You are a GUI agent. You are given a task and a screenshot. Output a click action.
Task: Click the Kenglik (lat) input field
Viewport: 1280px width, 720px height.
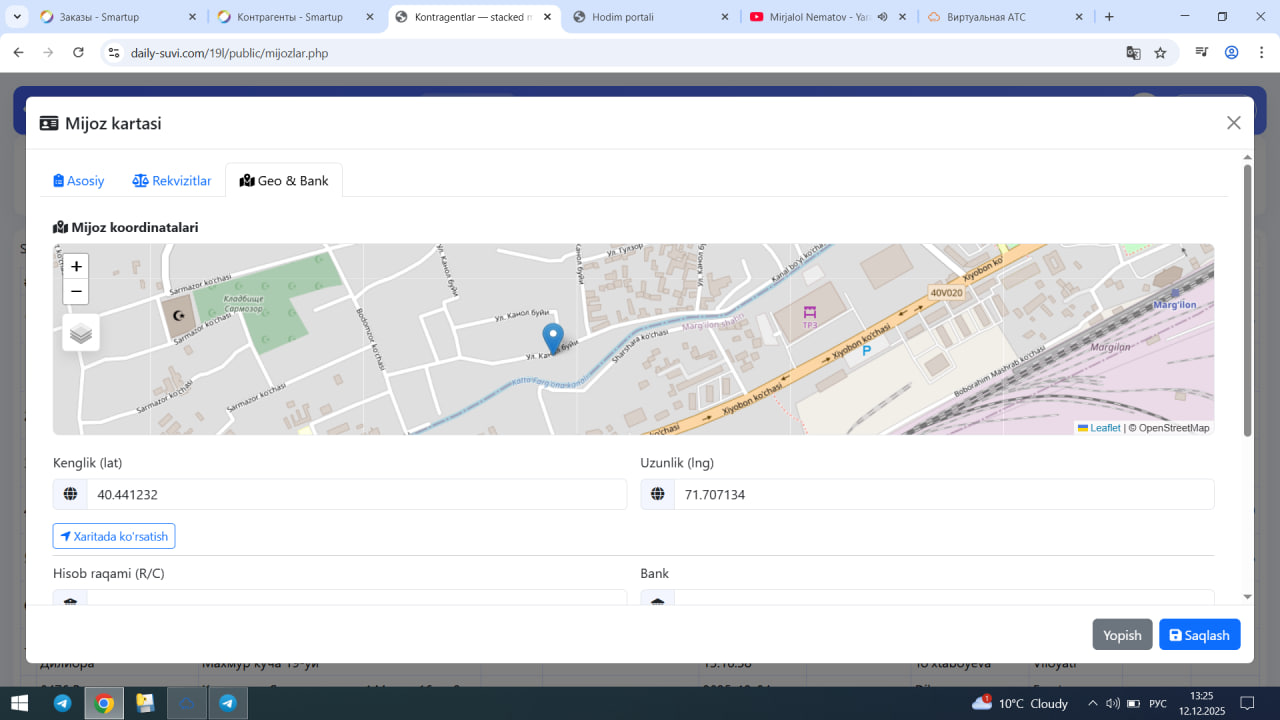(356, 494)
